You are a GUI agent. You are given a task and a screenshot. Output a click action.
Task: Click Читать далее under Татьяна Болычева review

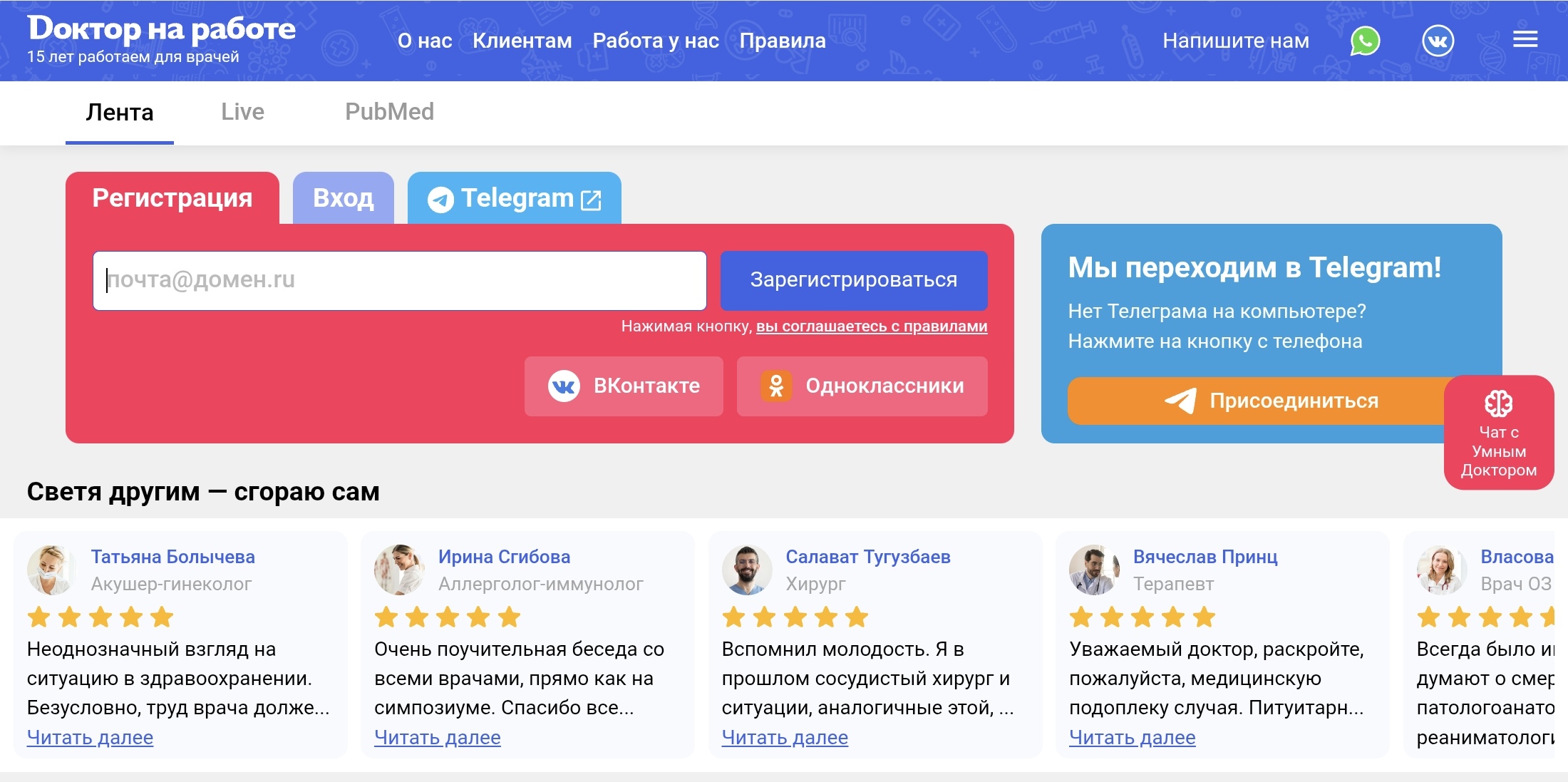(90, 737)
